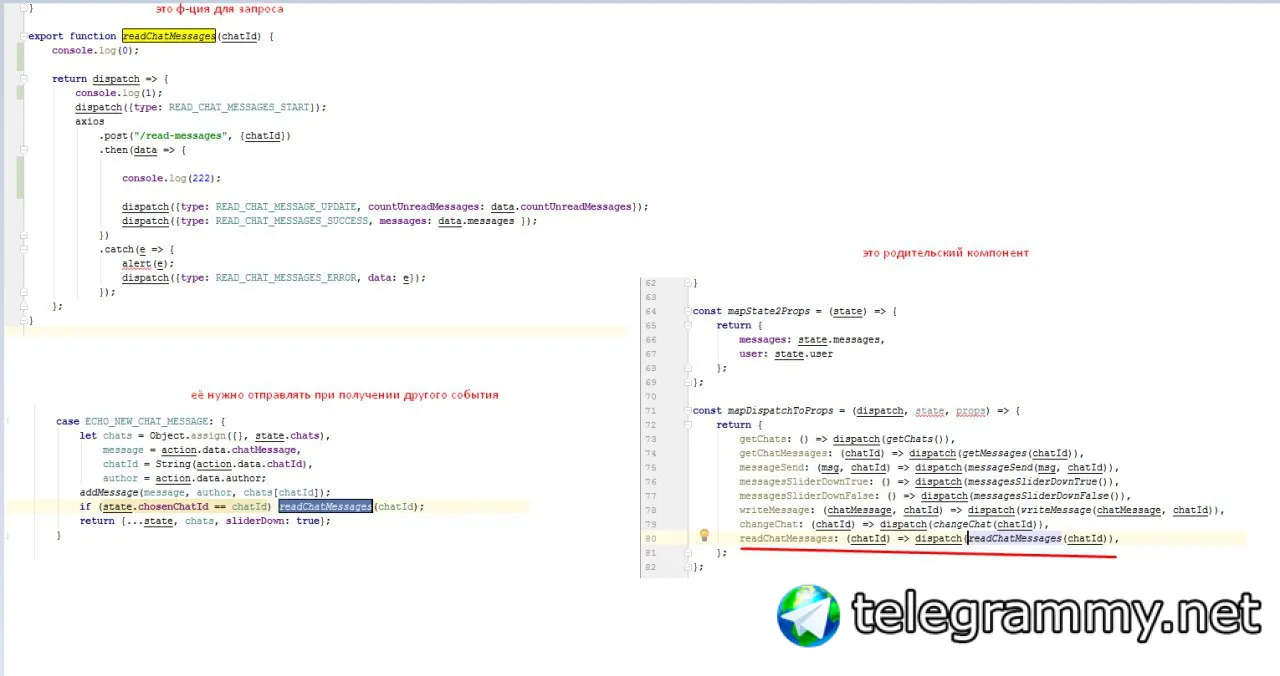Click line number 71 in gutter
This screenshot has width=1280, height=676.
[x=651, y=411]
